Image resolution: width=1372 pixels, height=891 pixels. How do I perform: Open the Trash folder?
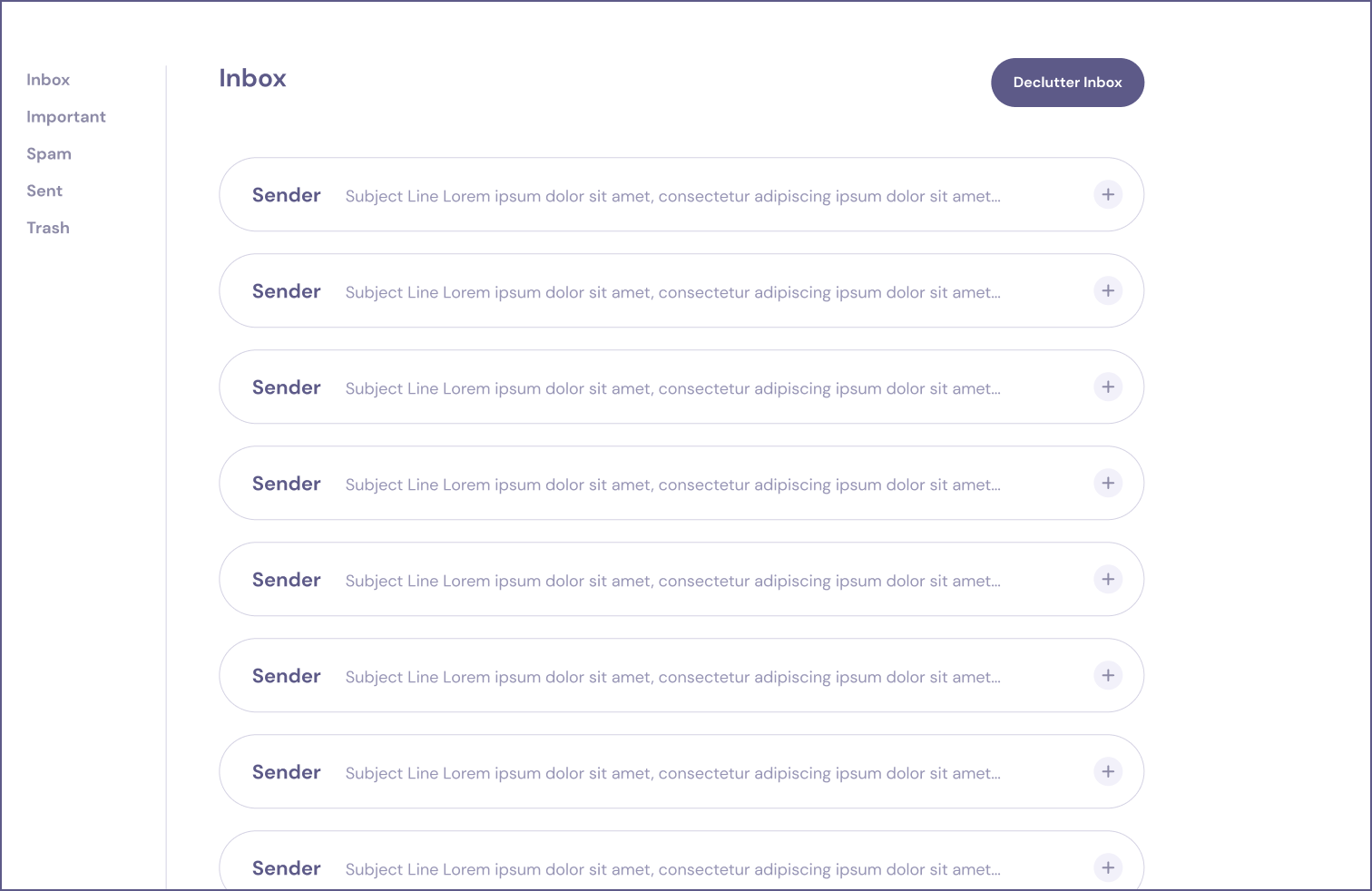(48, 228)
